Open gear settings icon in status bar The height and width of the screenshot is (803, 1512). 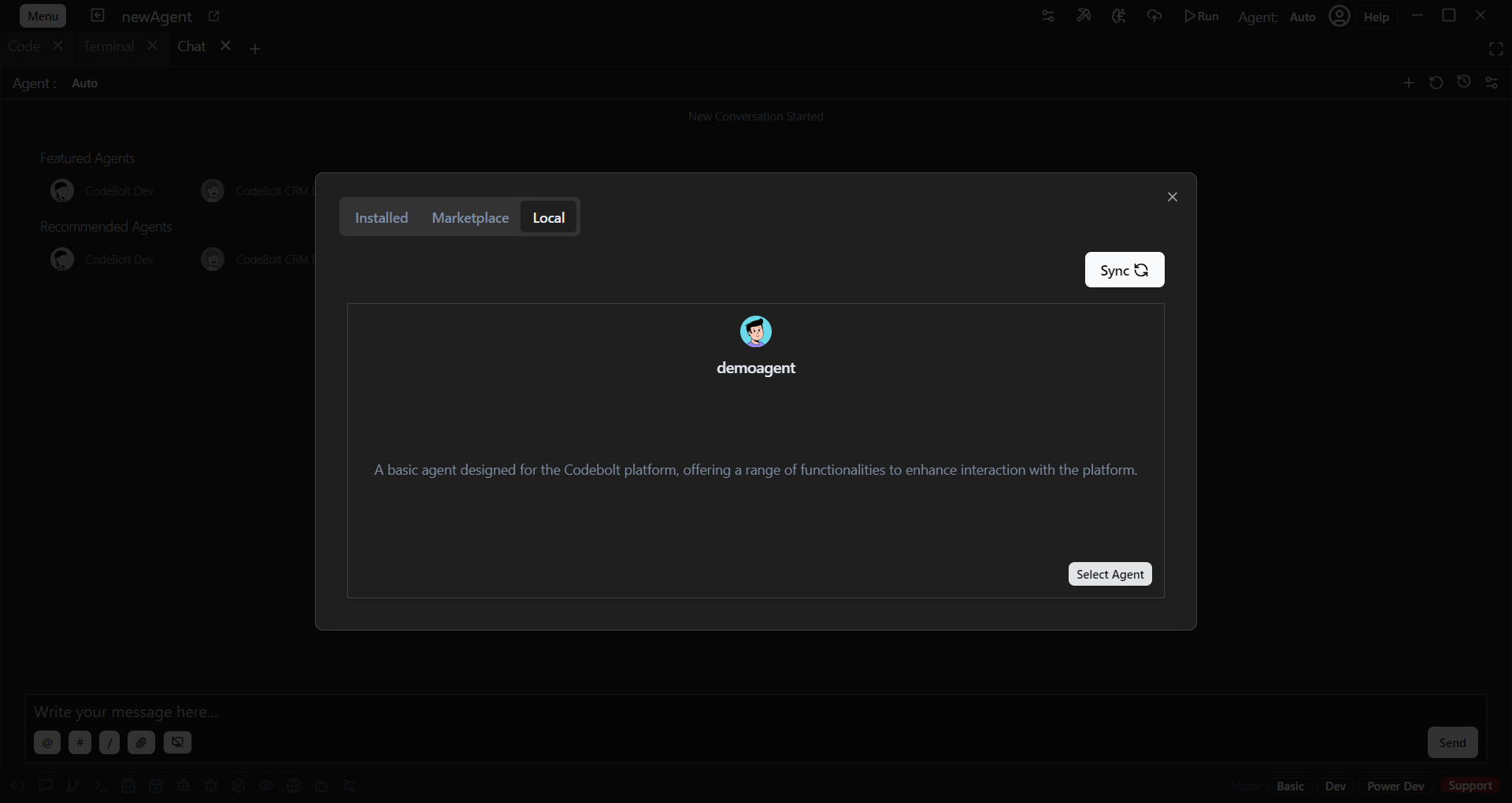pyautogui.click(x=239, y=786)
